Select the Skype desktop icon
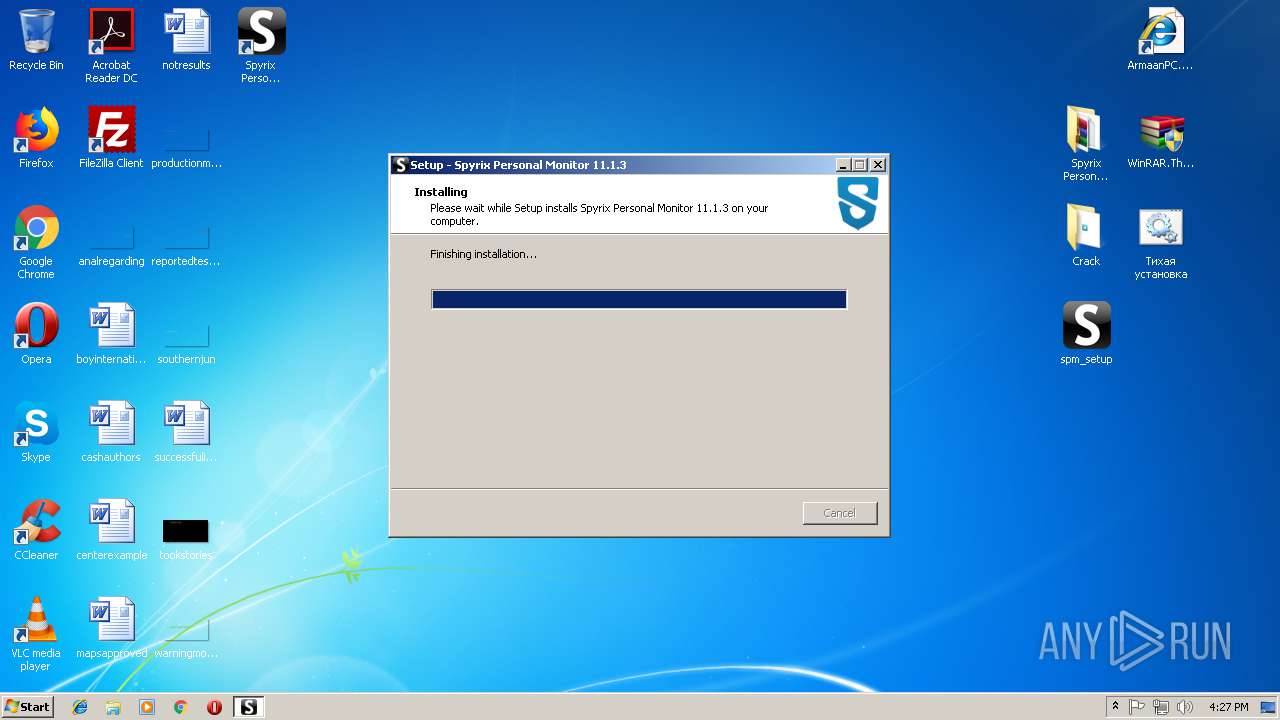Screen dimensions: 1280x720 [x=36, y=432]
